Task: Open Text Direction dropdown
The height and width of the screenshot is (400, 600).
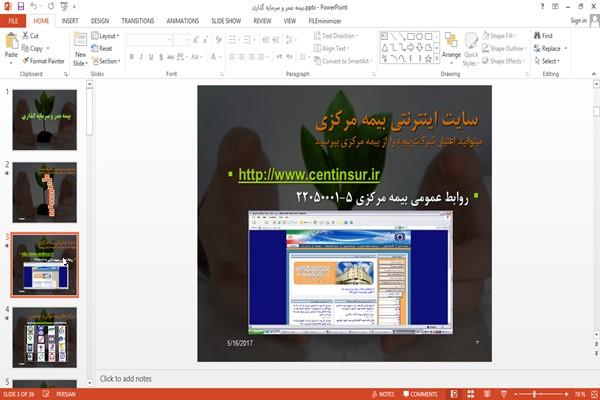Action: point(336,36)
